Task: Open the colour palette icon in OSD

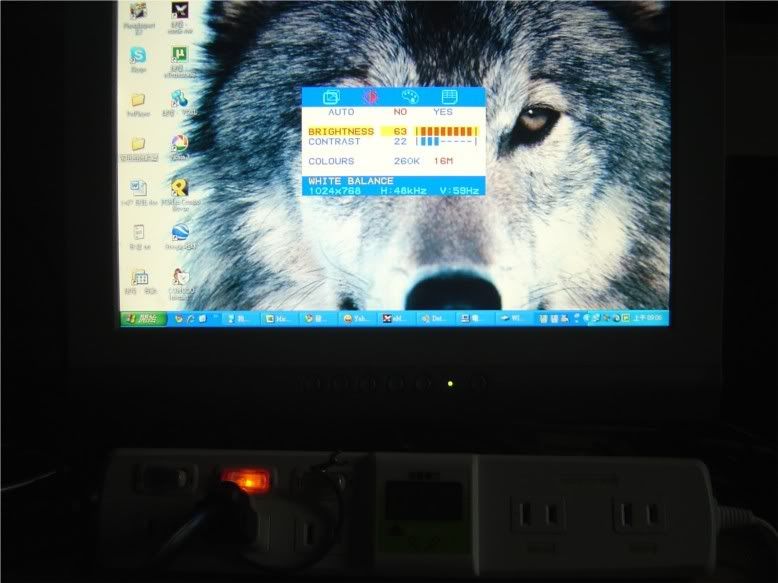Action: 409,97
